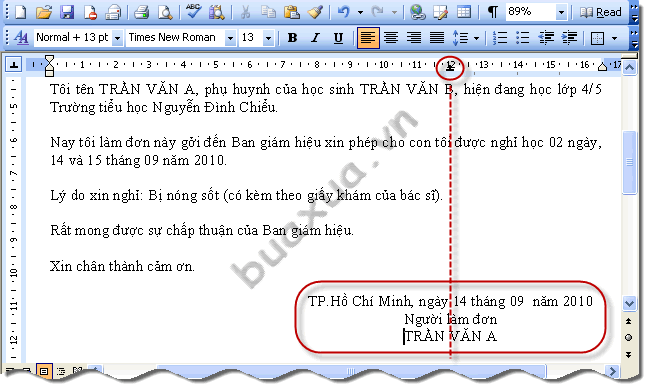Undo the last action
Viewport: 650px width, 391px height.
[344, 12]
